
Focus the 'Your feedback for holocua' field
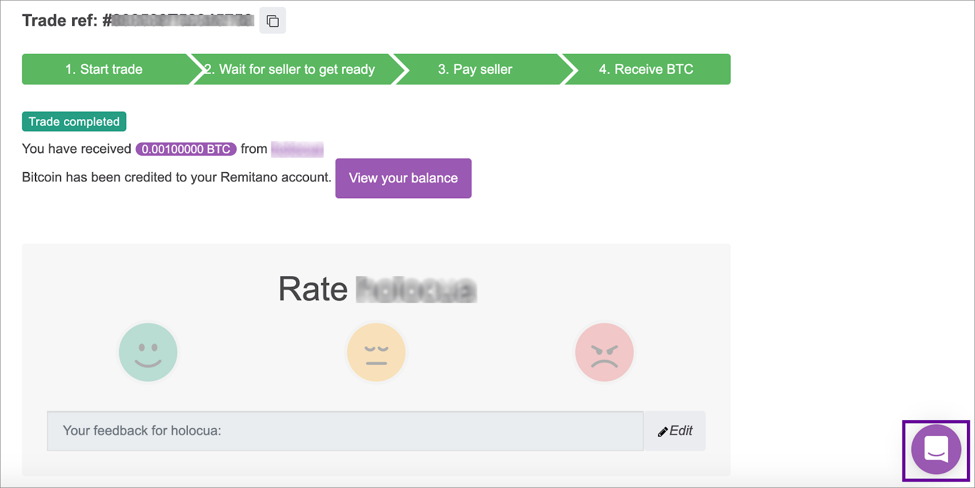pos(344,431)
